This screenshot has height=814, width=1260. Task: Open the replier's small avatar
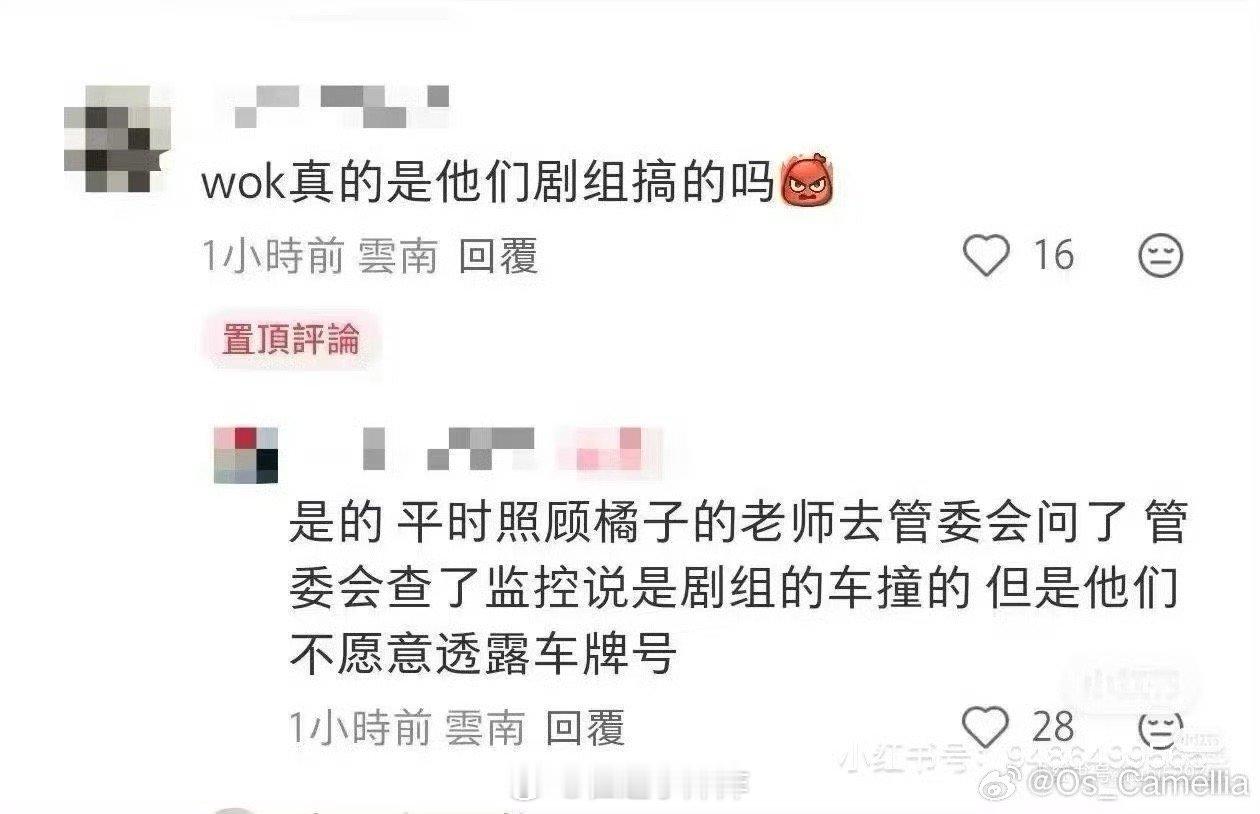coord(246,456)
